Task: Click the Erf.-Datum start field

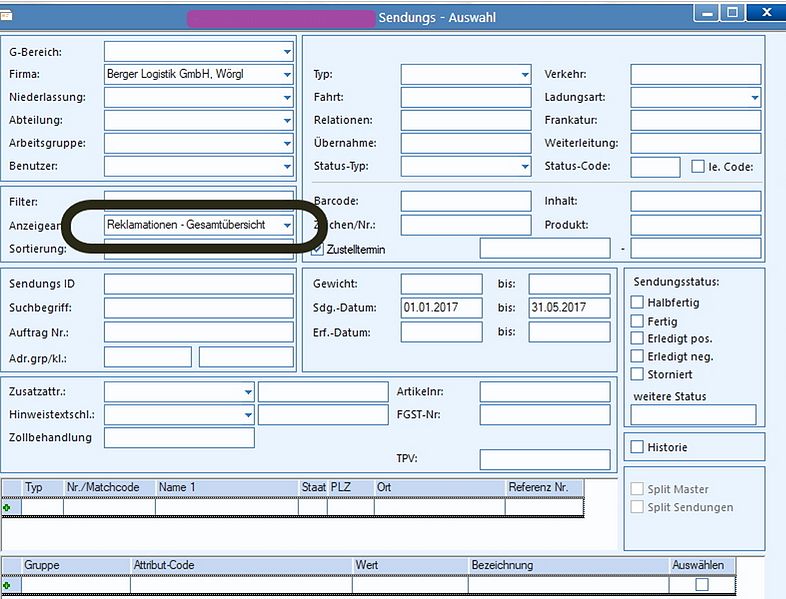Action: pyautogui.click(x=442, y=332)
